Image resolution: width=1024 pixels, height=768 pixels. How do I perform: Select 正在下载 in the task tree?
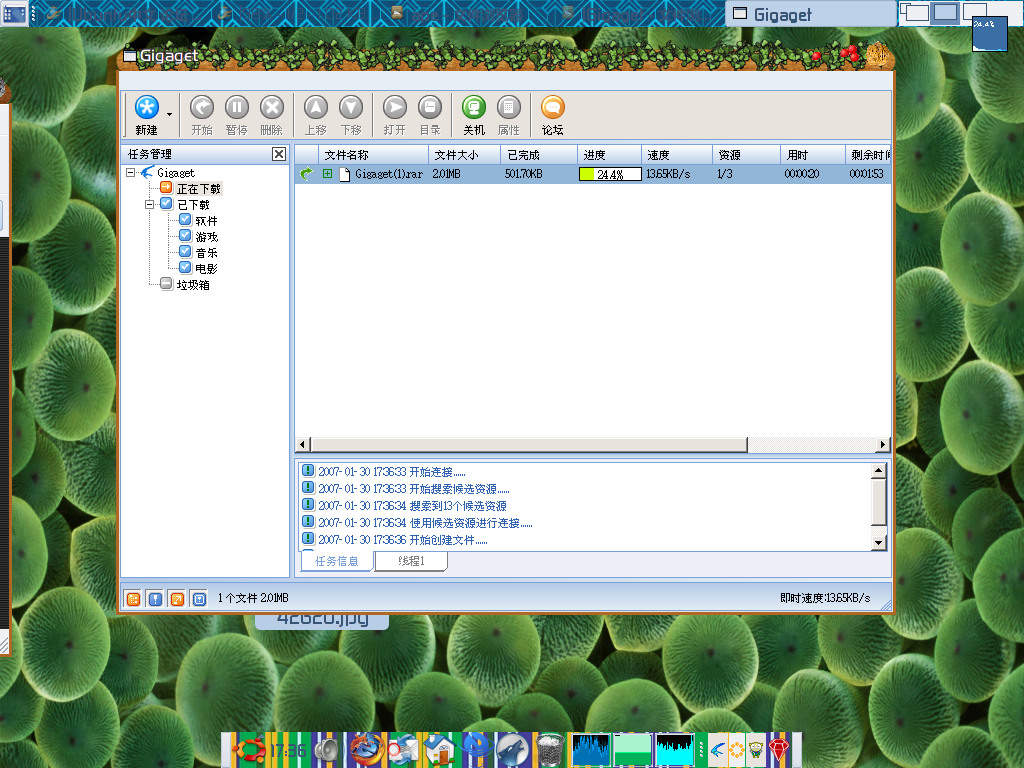pos(199,189)
